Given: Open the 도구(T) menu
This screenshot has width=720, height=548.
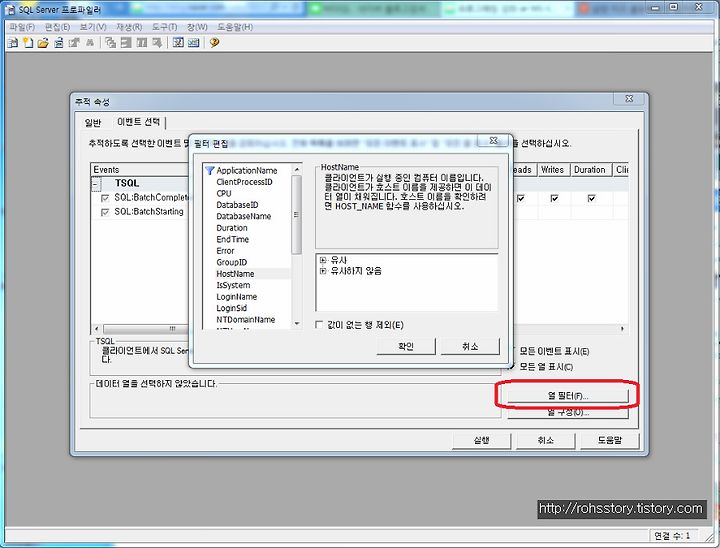Looking at the screenshot, I should 164,27.
